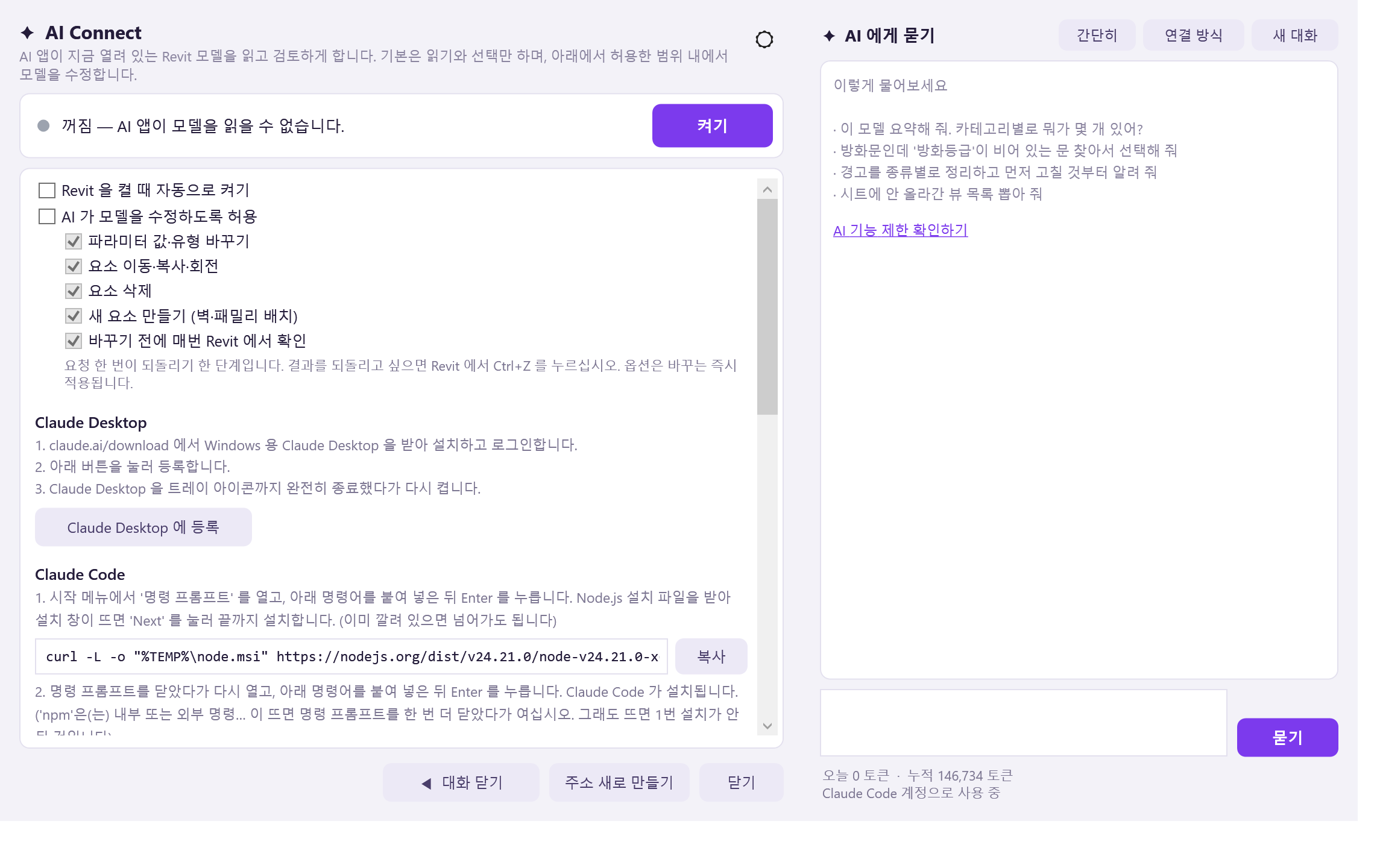Viewport: 1377px width, 868px height.
Task: Click the Claude Code section heading
Action: [x=80, y=575]
